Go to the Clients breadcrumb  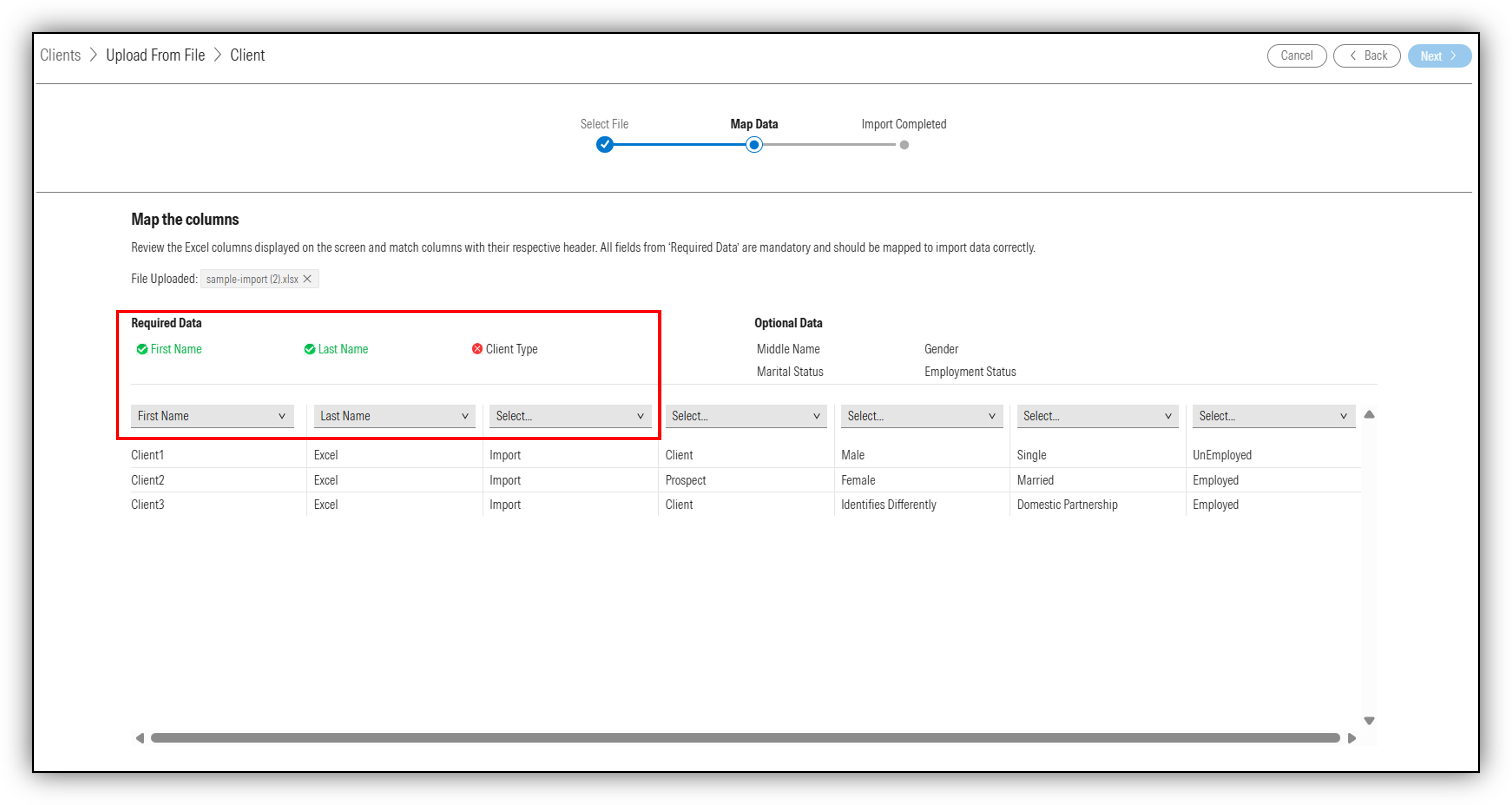coord(60,55)
